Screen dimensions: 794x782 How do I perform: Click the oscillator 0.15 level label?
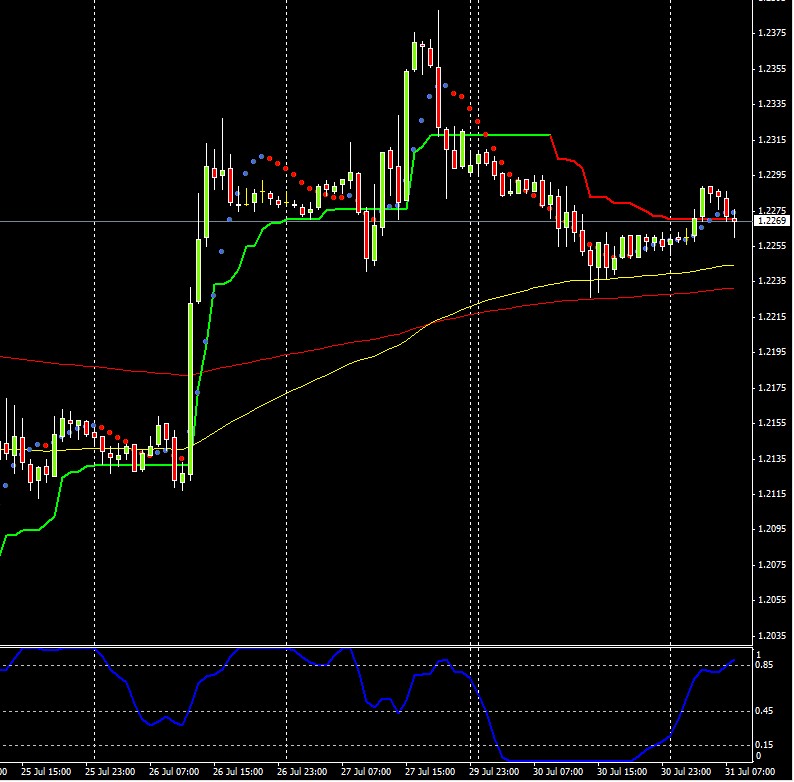click(x=764, y=745)
